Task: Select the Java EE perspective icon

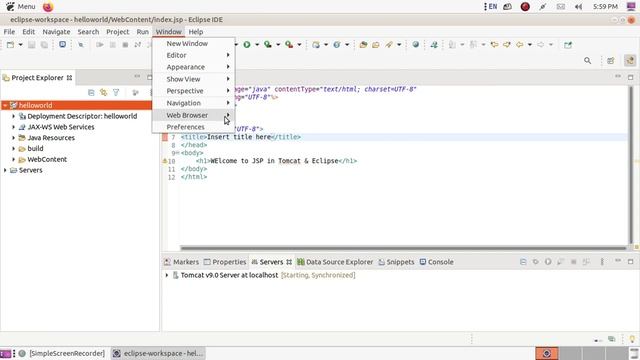Action: click(x=630, y=60)
